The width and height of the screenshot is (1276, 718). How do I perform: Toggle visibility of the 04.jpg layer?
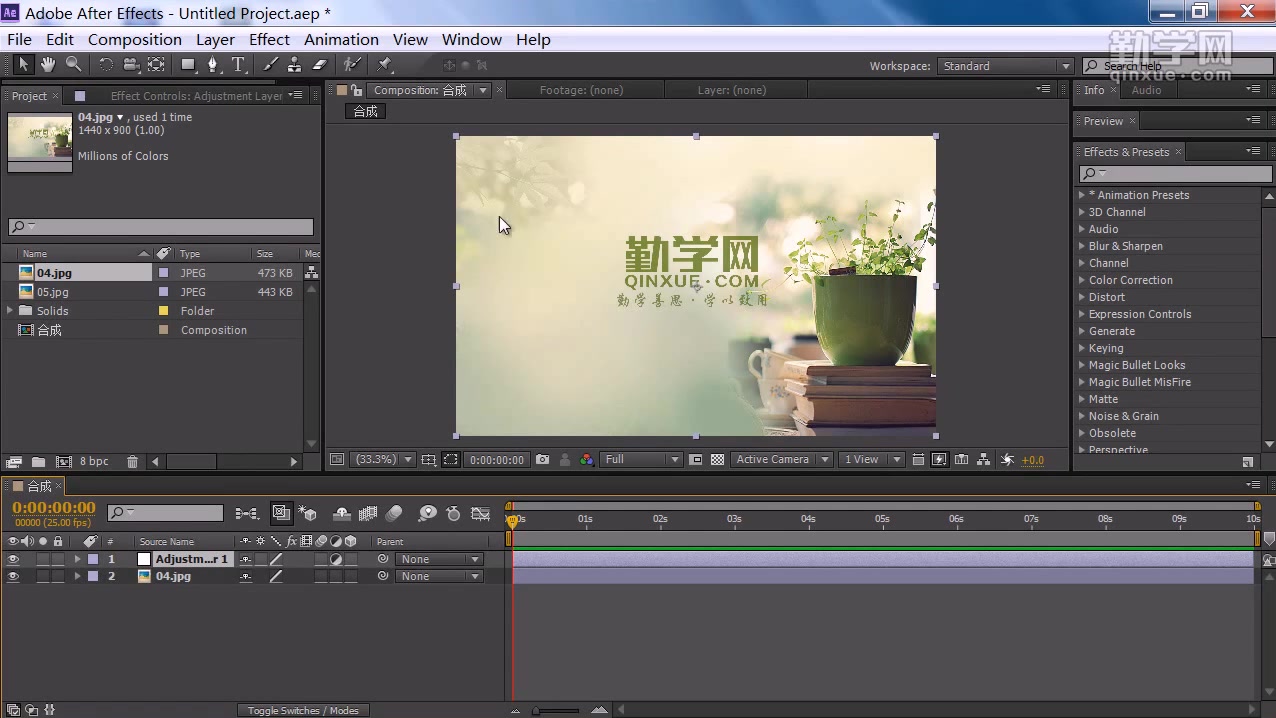[13, 576]
